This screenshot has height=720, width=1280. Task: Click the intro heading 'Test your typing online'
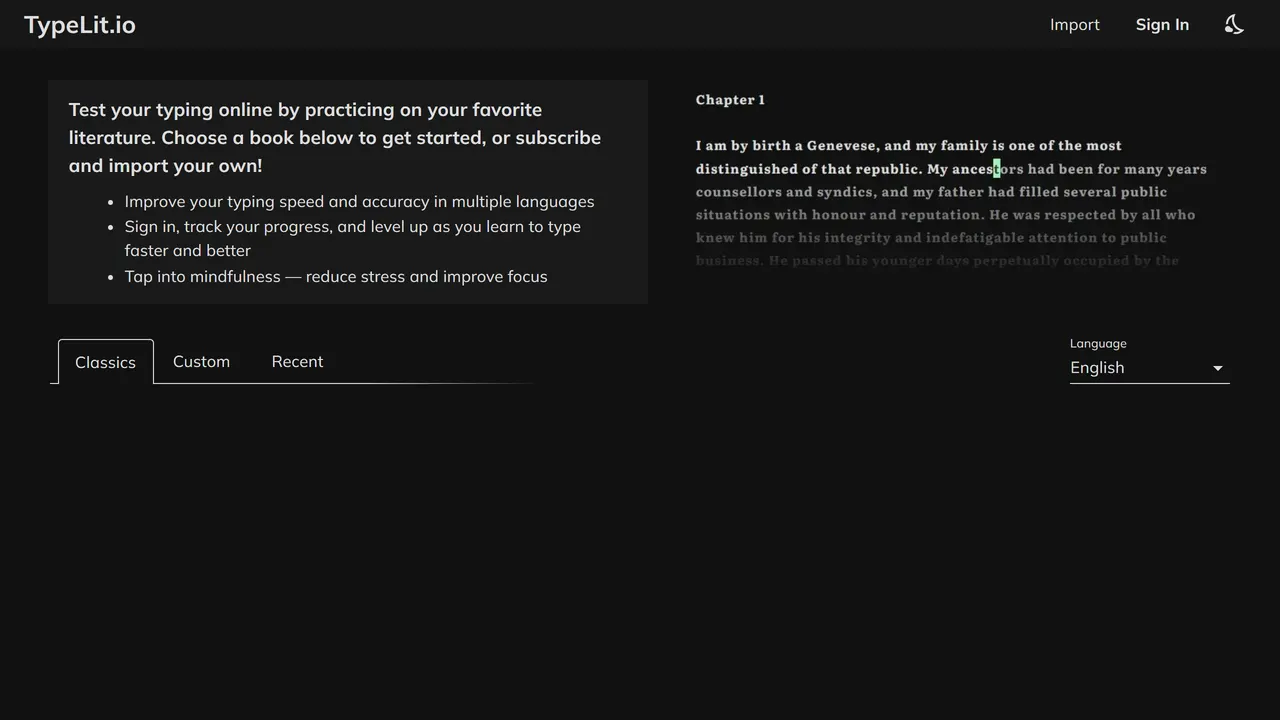[335, 138]
